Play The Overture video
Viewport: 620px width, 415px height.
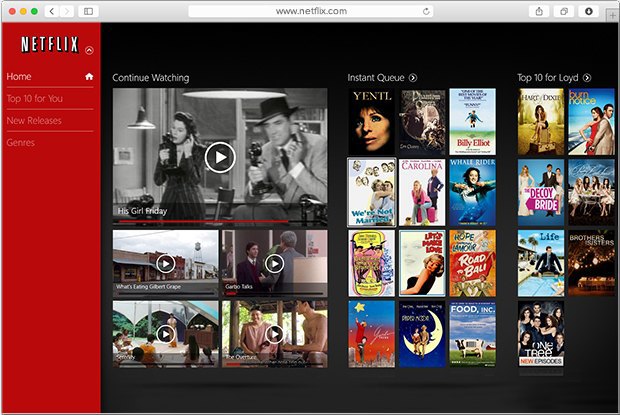[274, 334]
